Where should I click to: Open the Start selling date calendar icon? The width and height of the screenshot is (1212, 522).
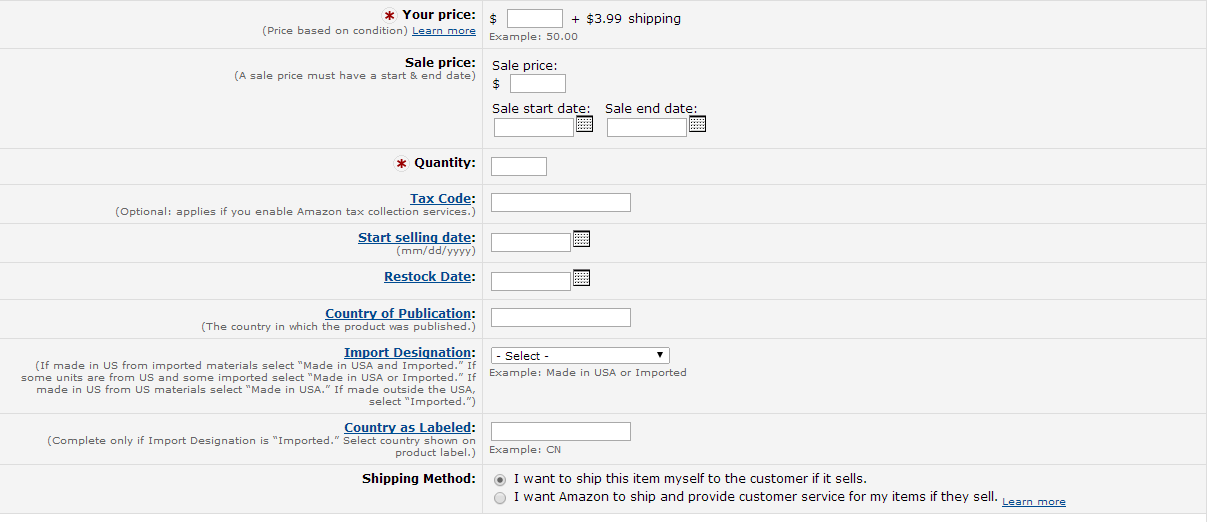pyautogui.click(x=581, y=239)
